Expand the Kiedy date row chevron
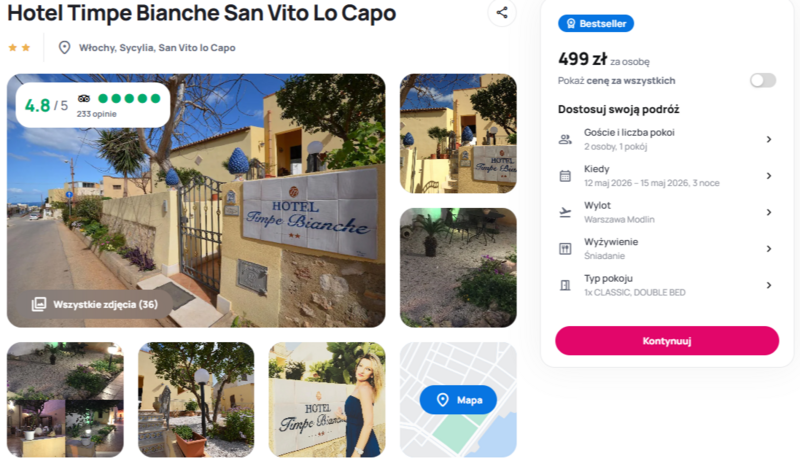 768,176
